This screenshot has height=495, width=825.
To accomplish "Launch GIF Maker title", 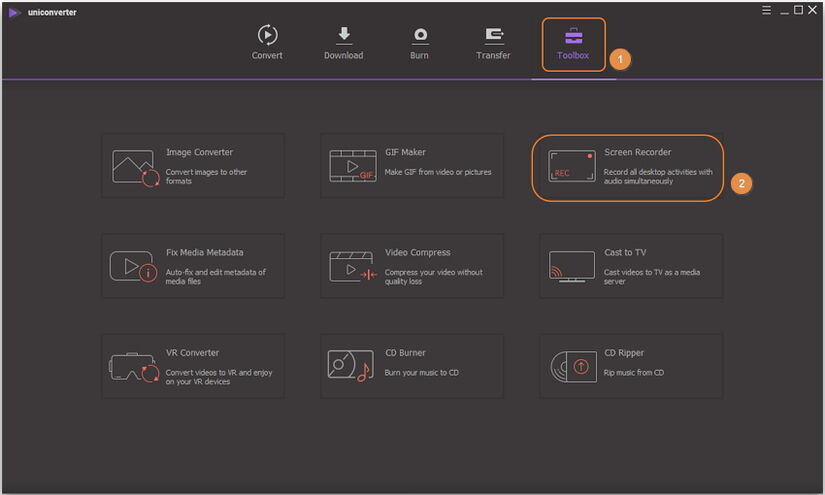I will pyautogui.click(x=405, y=152).
